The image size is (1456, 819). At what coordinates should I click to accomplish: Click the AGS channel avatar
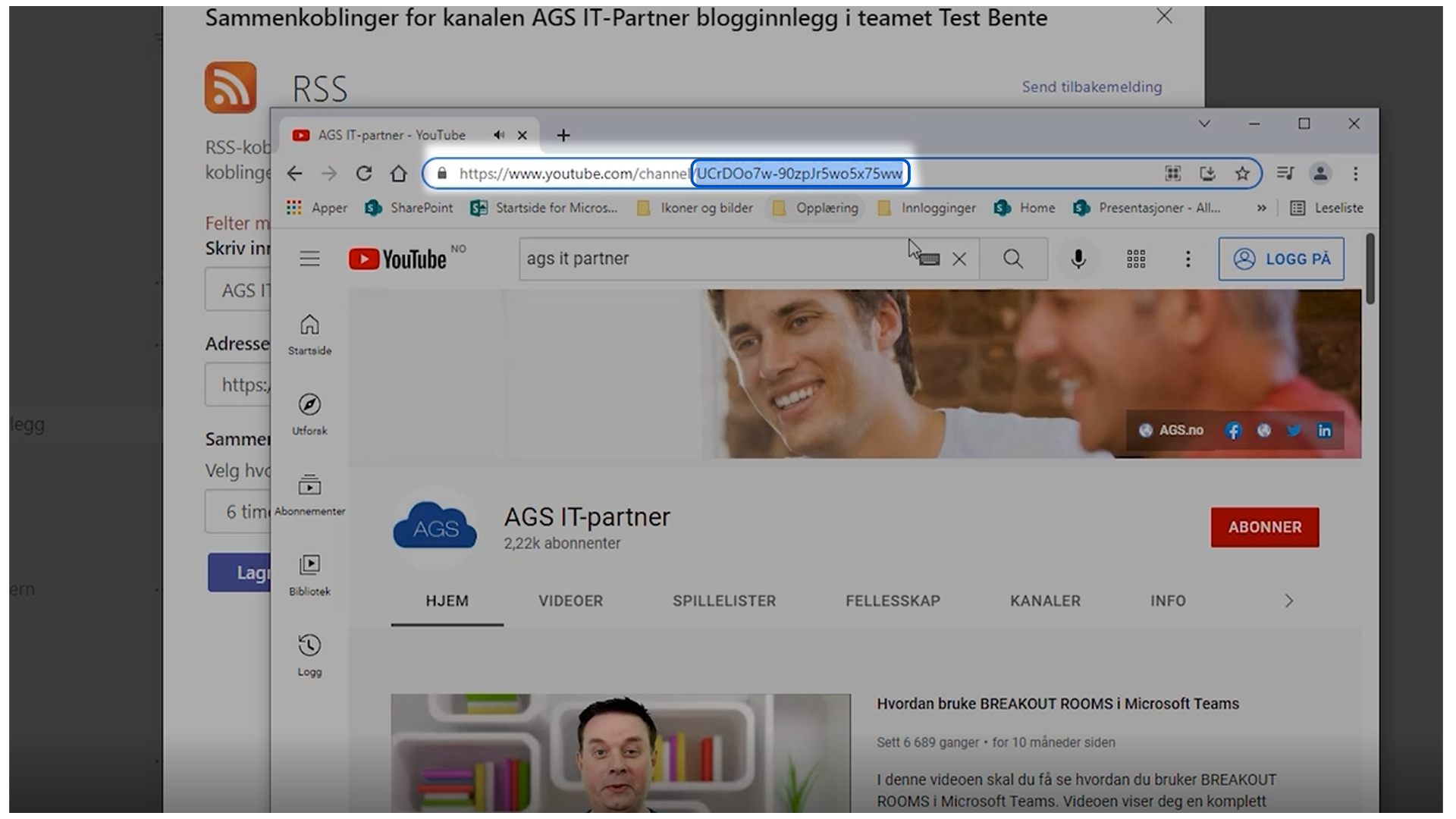435,527
